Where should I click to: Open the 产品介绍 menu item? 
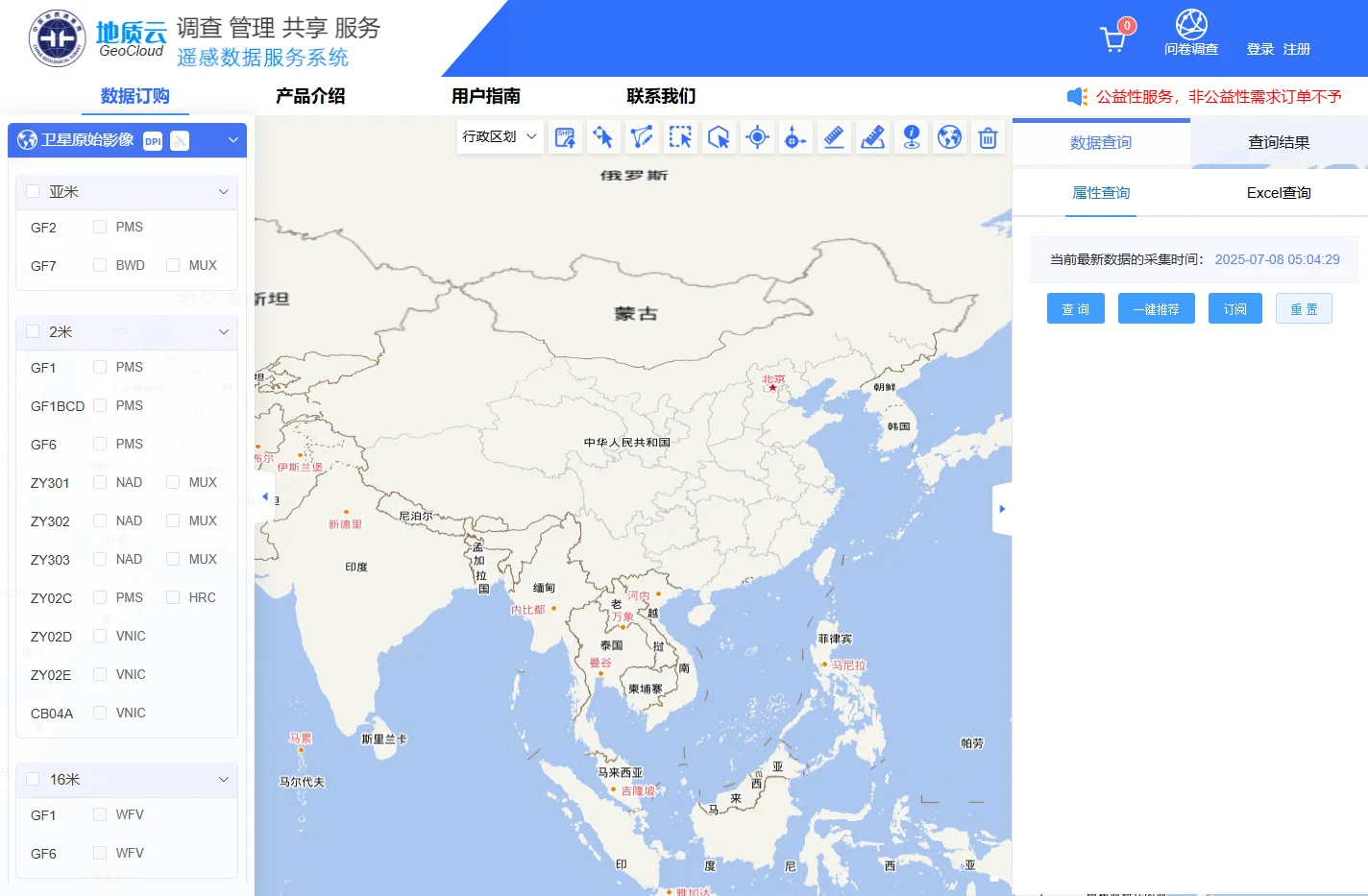pos(310,96)
